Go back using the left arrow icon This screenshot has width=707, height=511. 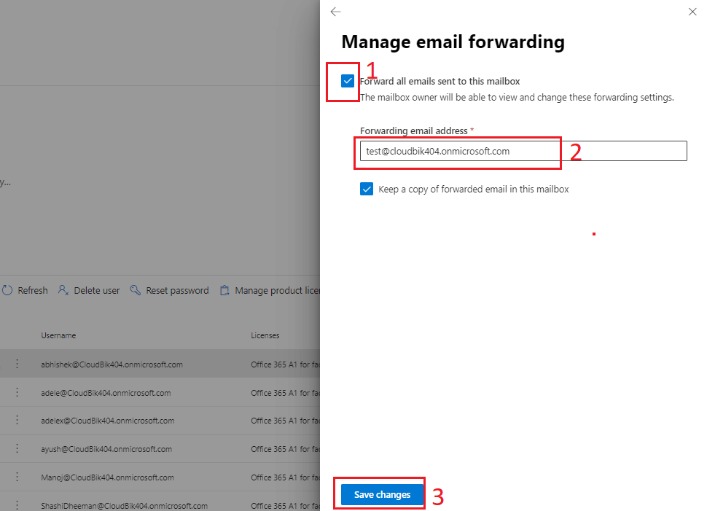pyautogui.click(x=335, y=12)
